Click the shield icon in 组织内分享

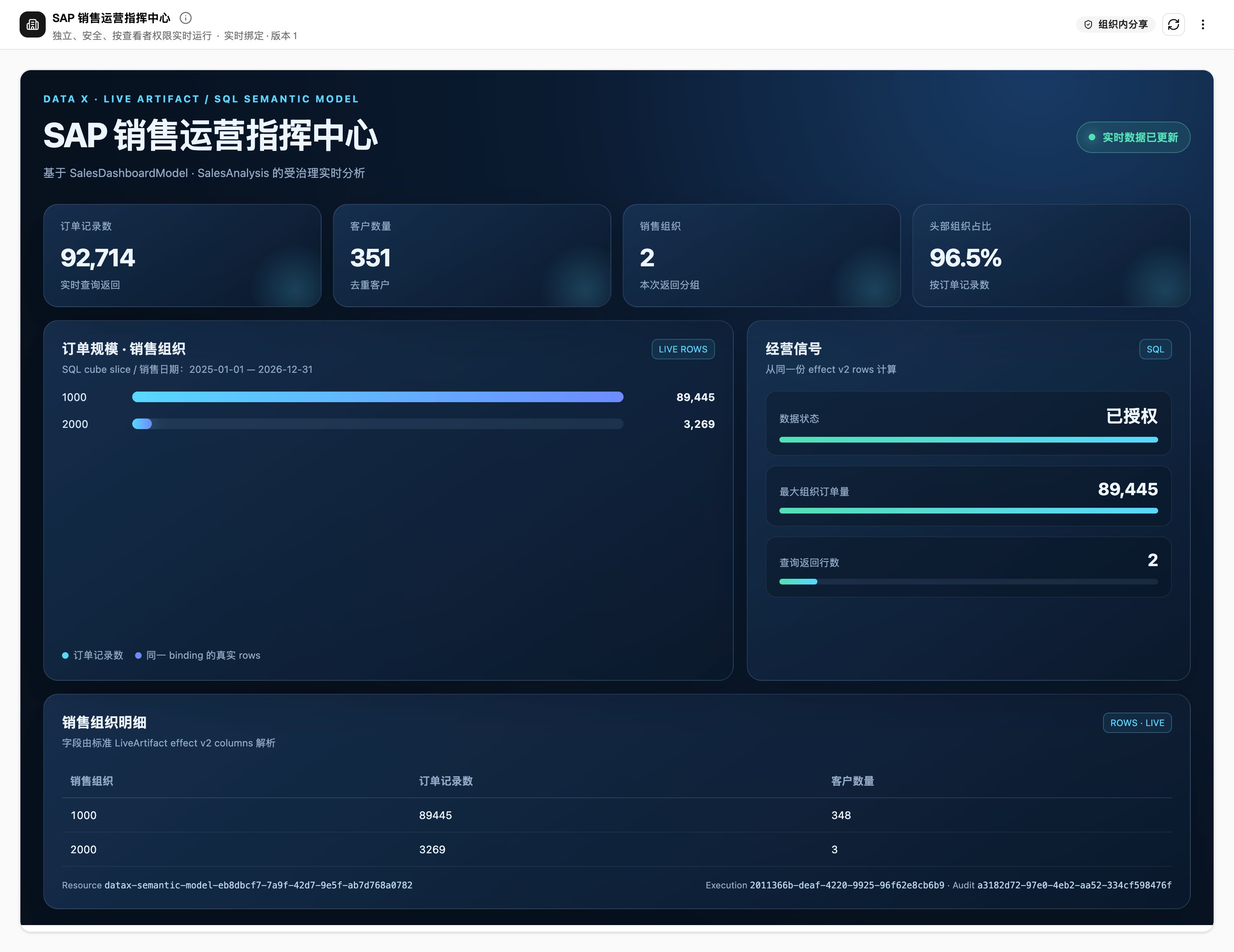1088,24
